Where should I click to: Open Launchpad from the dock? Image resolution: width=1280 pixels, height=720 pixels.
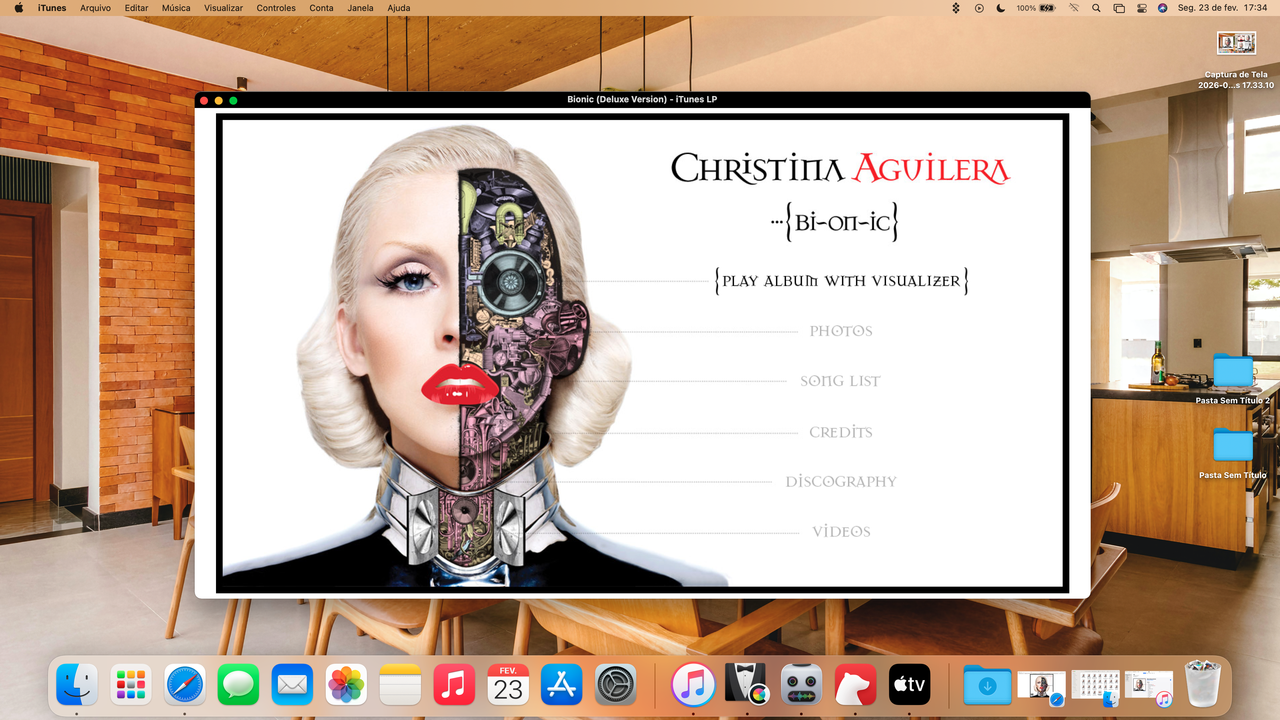pos(131,685)
